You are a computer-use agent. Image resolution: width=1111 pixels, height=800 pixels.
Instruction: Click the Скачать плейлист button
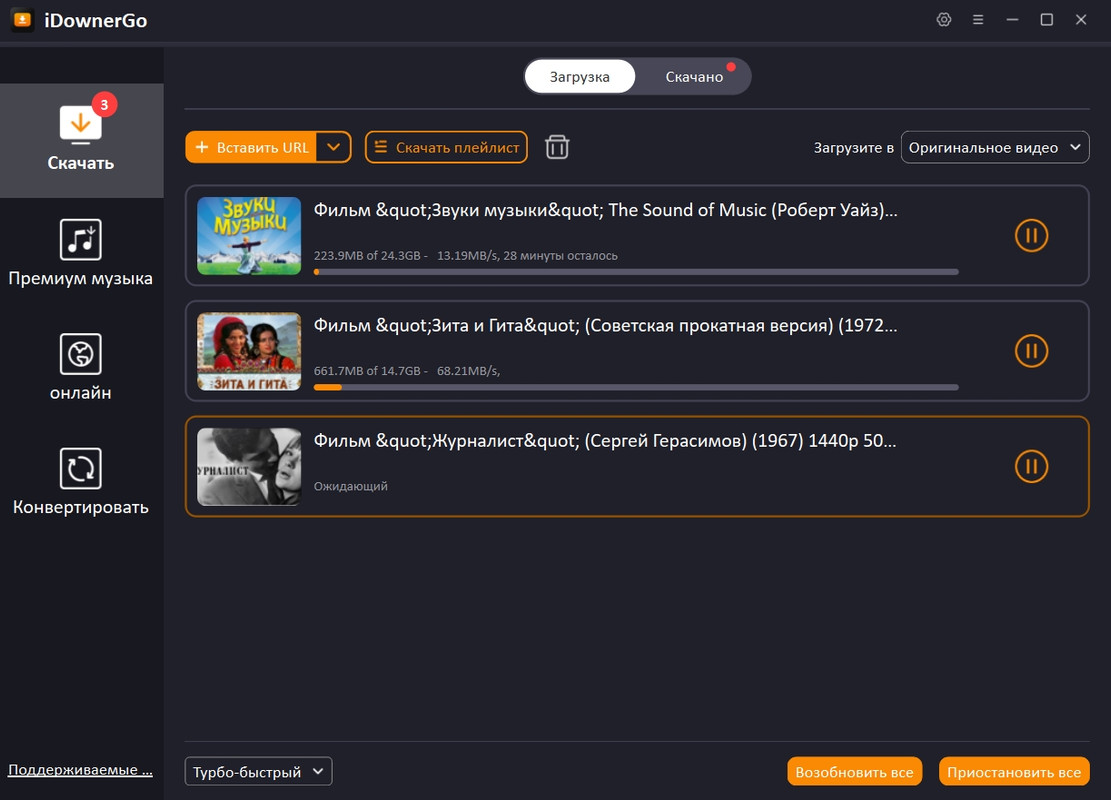point(446,147)
